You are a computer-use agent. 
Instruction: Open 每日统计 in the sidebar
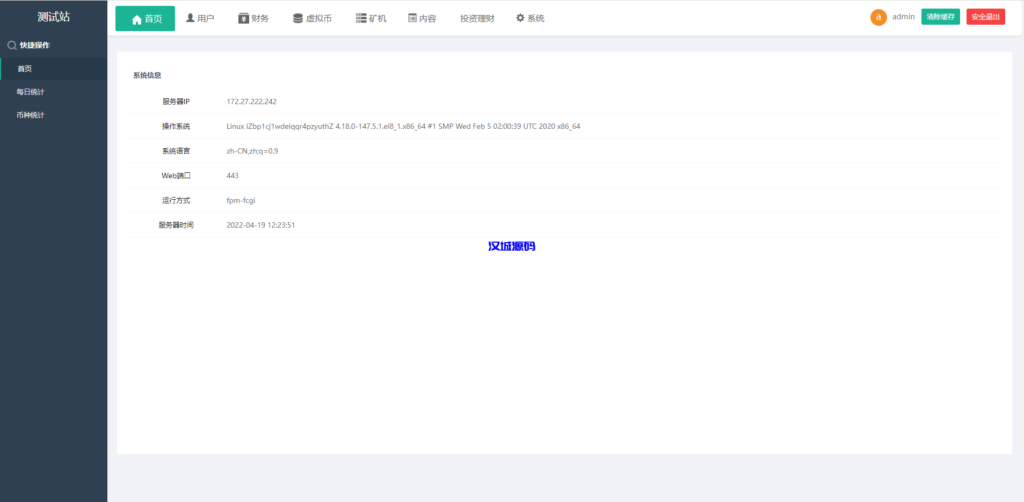[30, 92]
